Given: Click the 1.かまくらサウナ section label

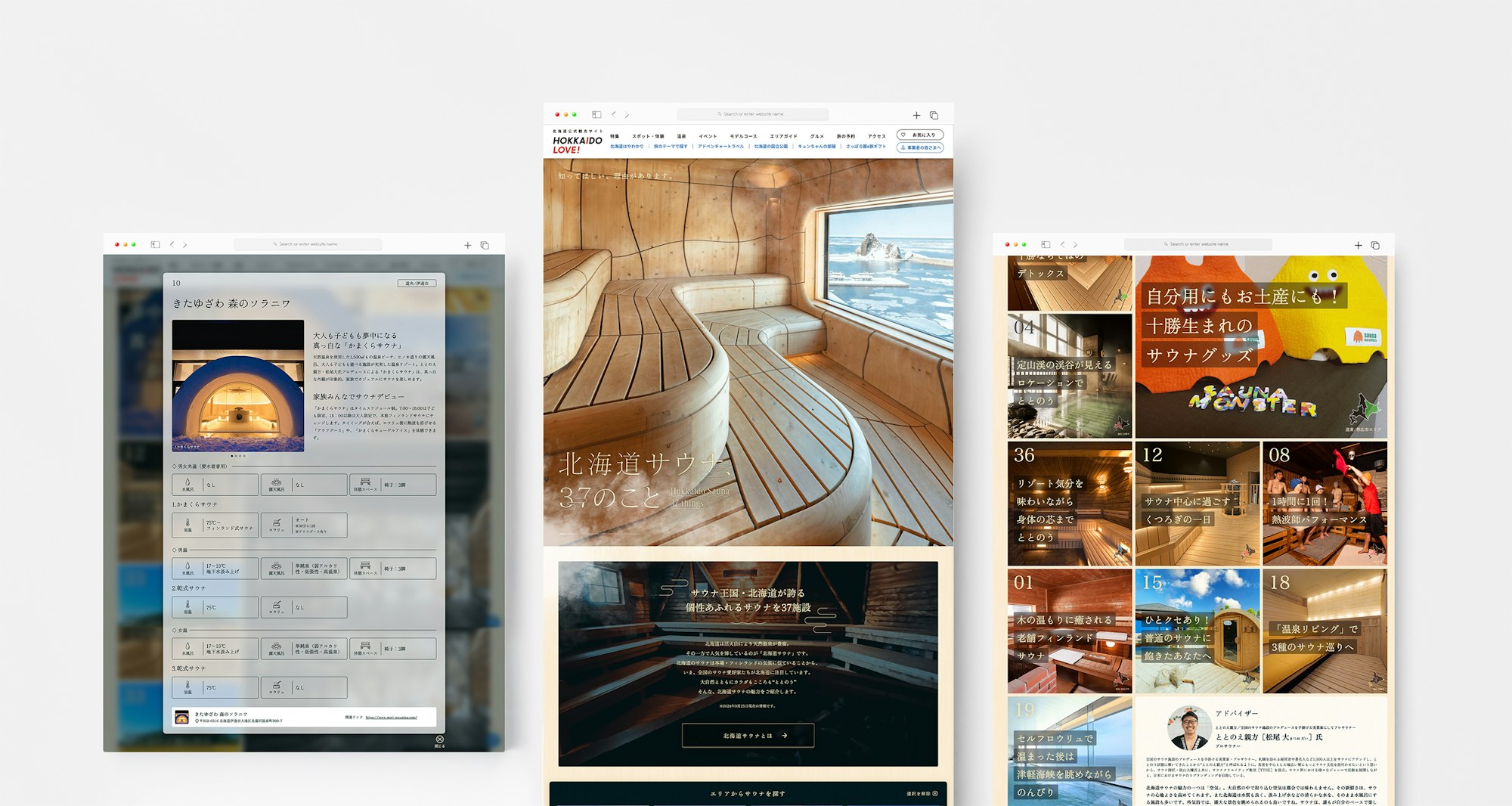Looking at the screenshot, I should click(194, 504).
